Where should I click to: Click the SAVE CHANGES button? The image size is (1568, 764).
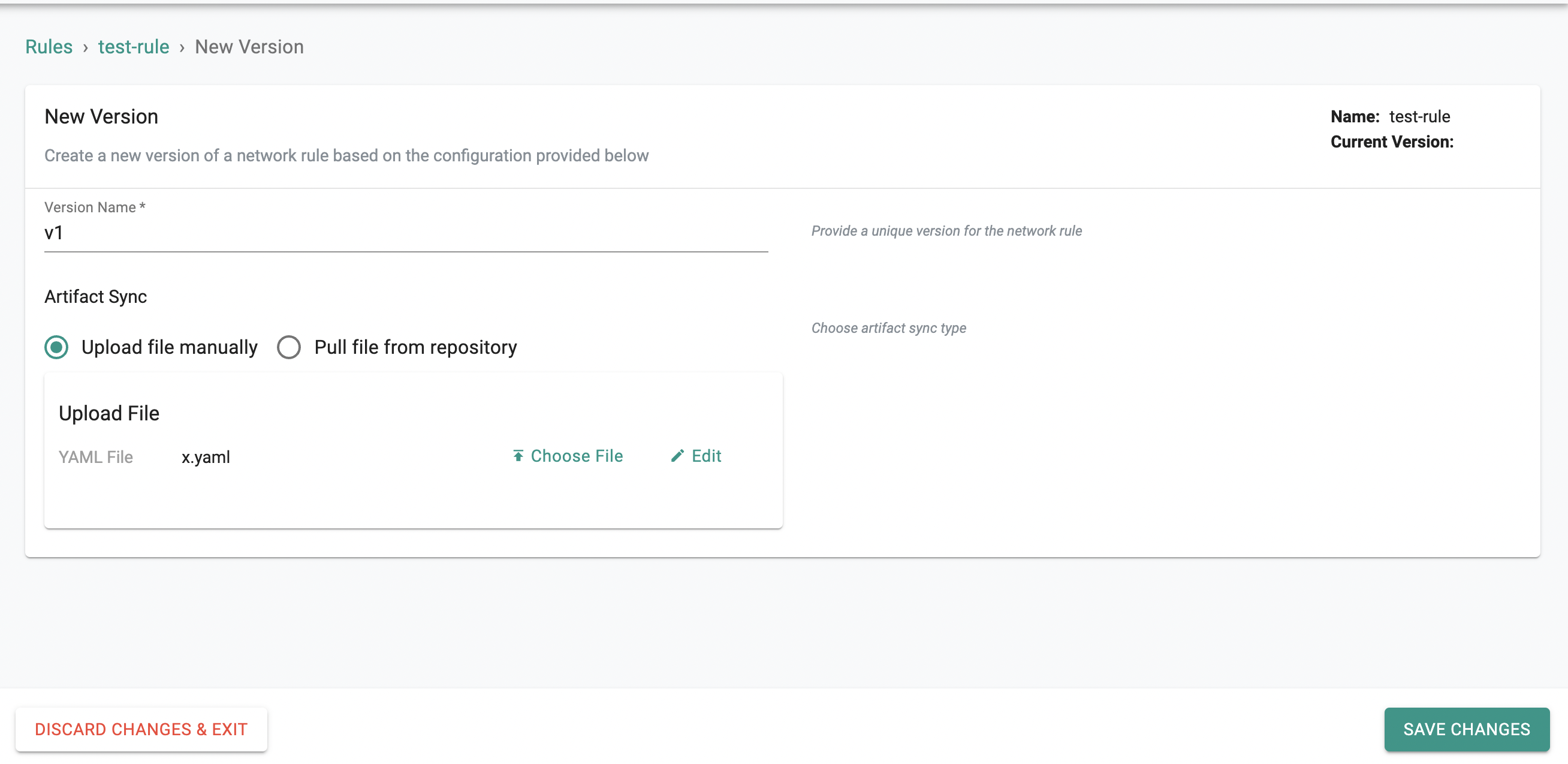1463,729
